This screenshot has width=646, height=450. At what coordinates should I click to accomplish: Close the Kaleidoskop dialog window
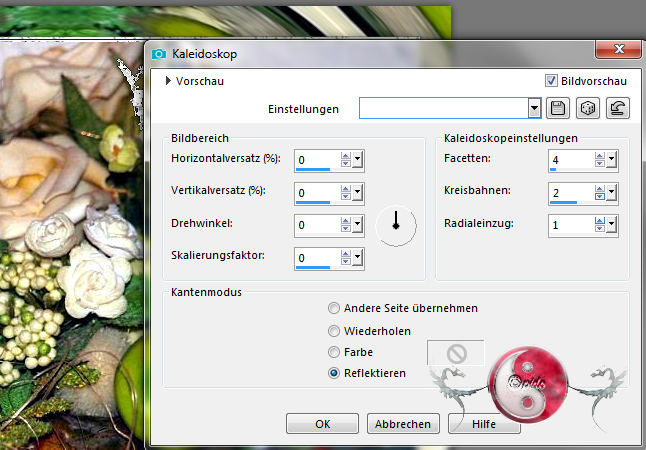click(617, 50)
